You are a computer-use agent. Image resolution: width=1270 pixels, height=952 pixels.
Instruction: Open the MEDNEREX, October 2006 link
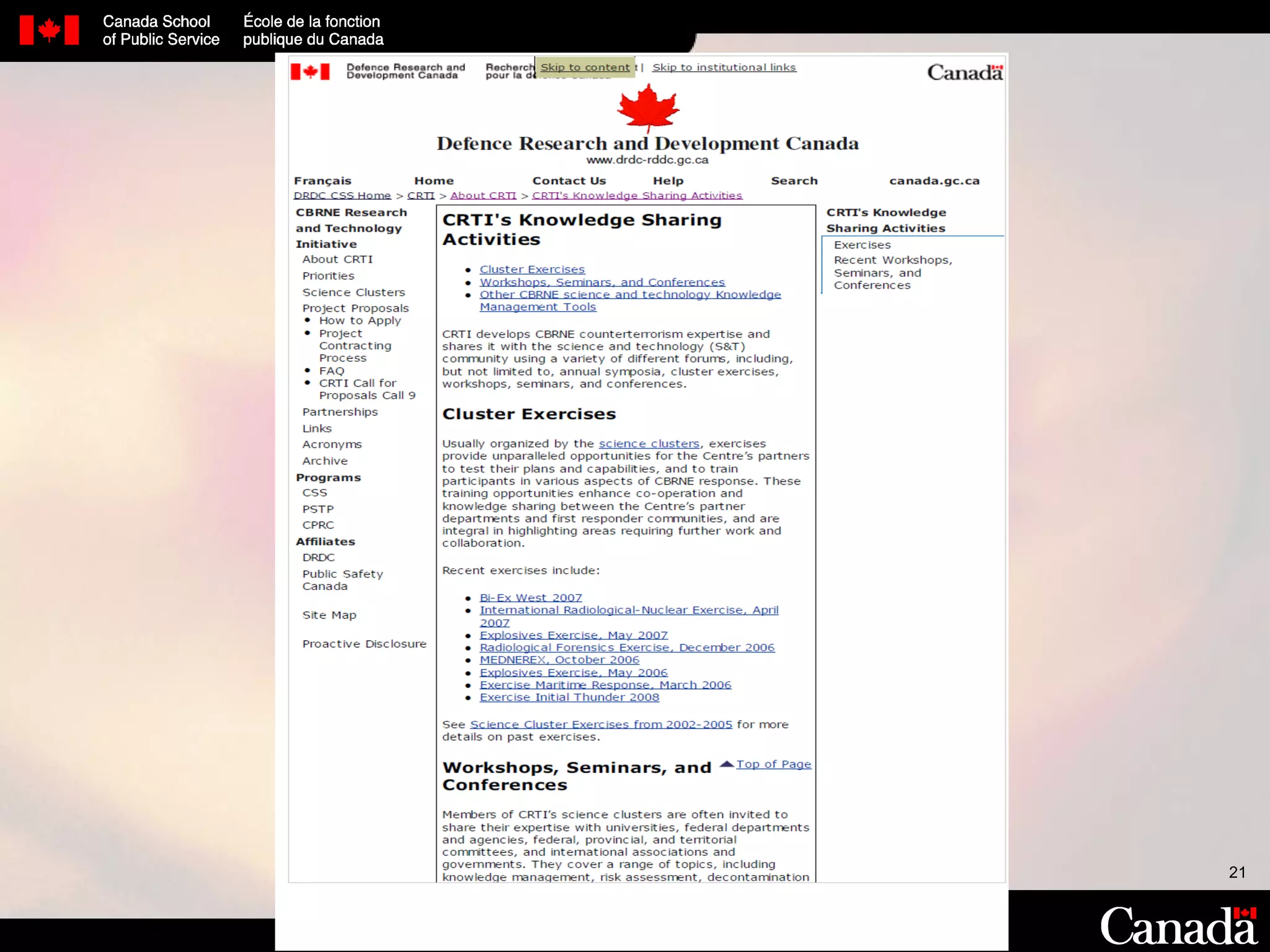[x=559, y=660]
